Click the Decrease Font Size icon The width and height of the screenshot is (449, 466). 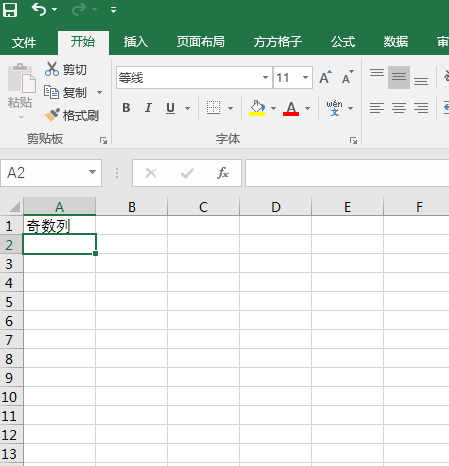click(x=348, y=77)
